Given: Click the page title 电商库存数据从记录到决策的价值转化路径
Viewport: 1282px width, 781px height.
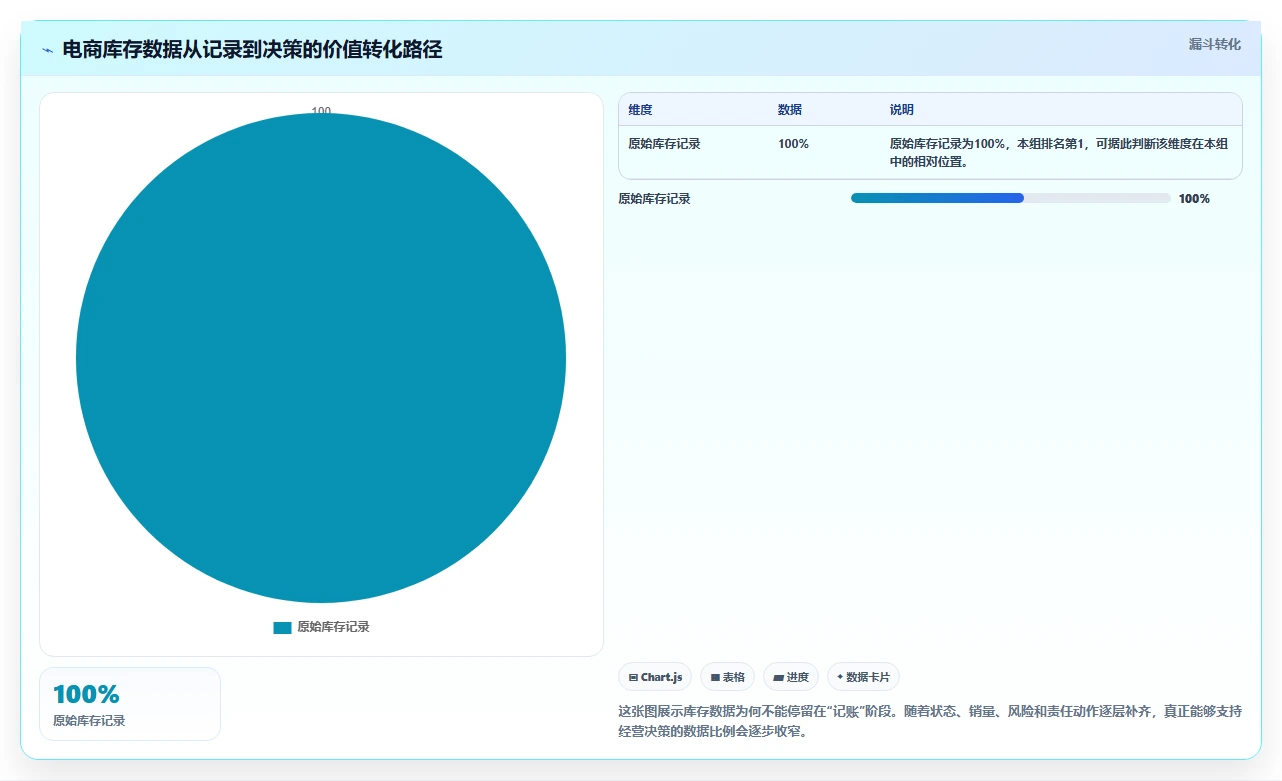Looking at the screenshot, I should (x=252, y=49).
